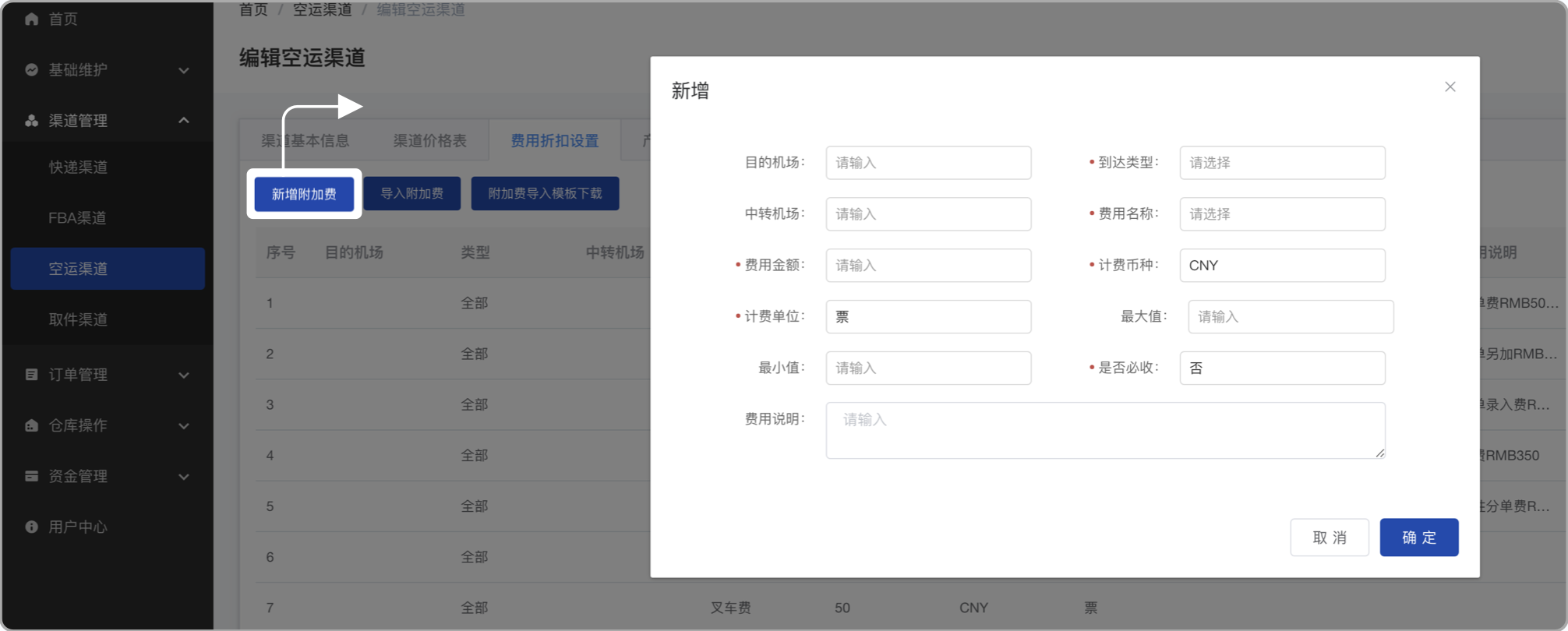Click the 仓库操作 sidebar icon
This screenshot has height=631, width=1568.
(31, 425)
